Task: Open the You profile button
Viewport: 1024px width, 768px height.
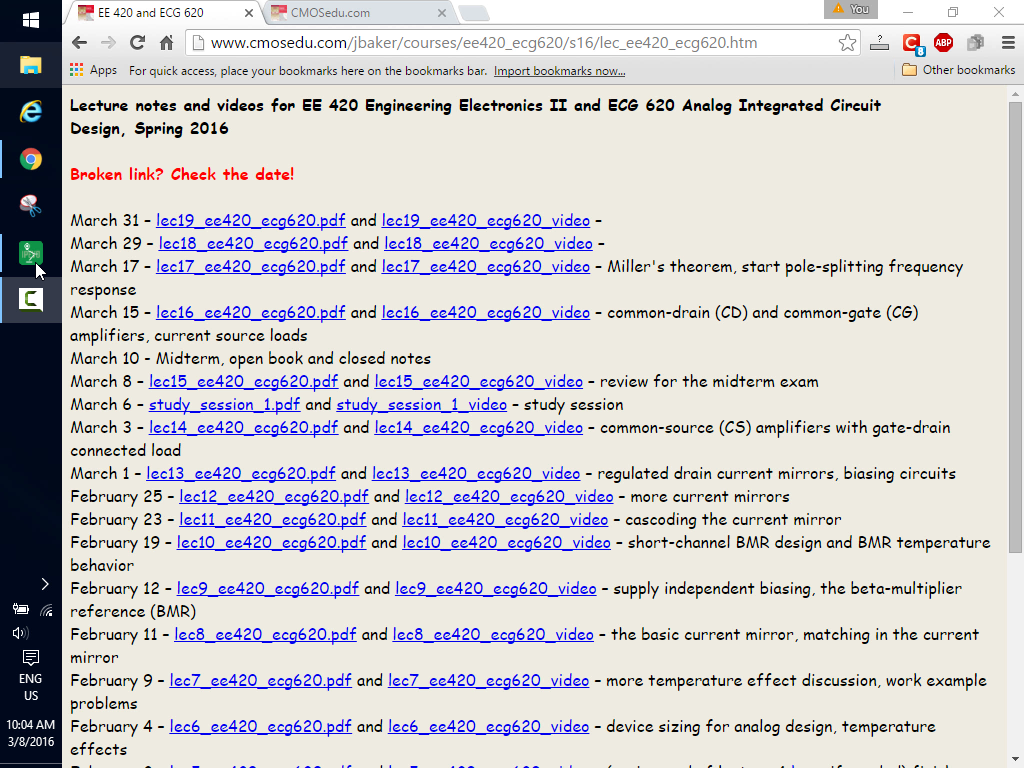Action: (851, 9)
